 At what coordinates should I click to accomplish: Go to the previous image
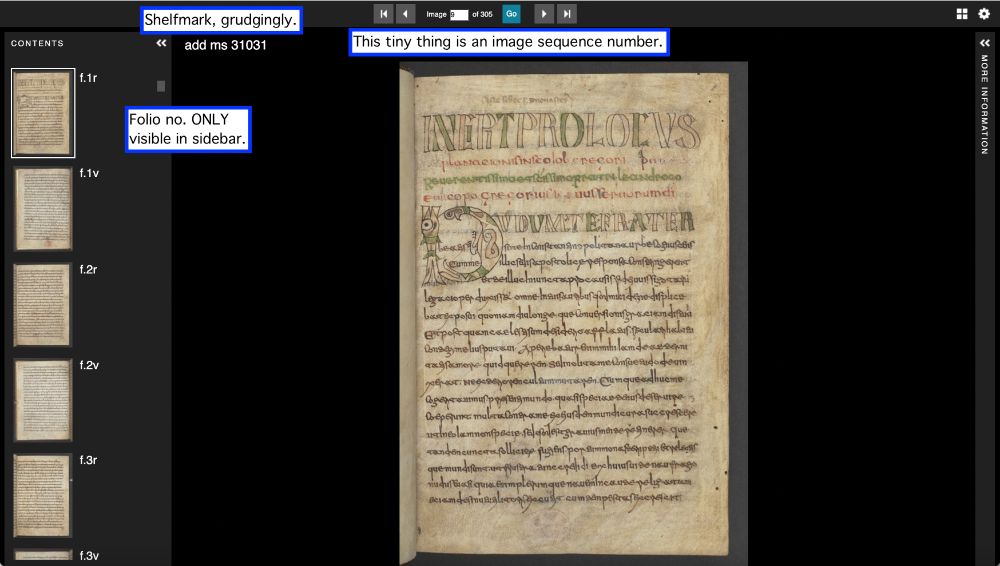click(x=406, y=14)
